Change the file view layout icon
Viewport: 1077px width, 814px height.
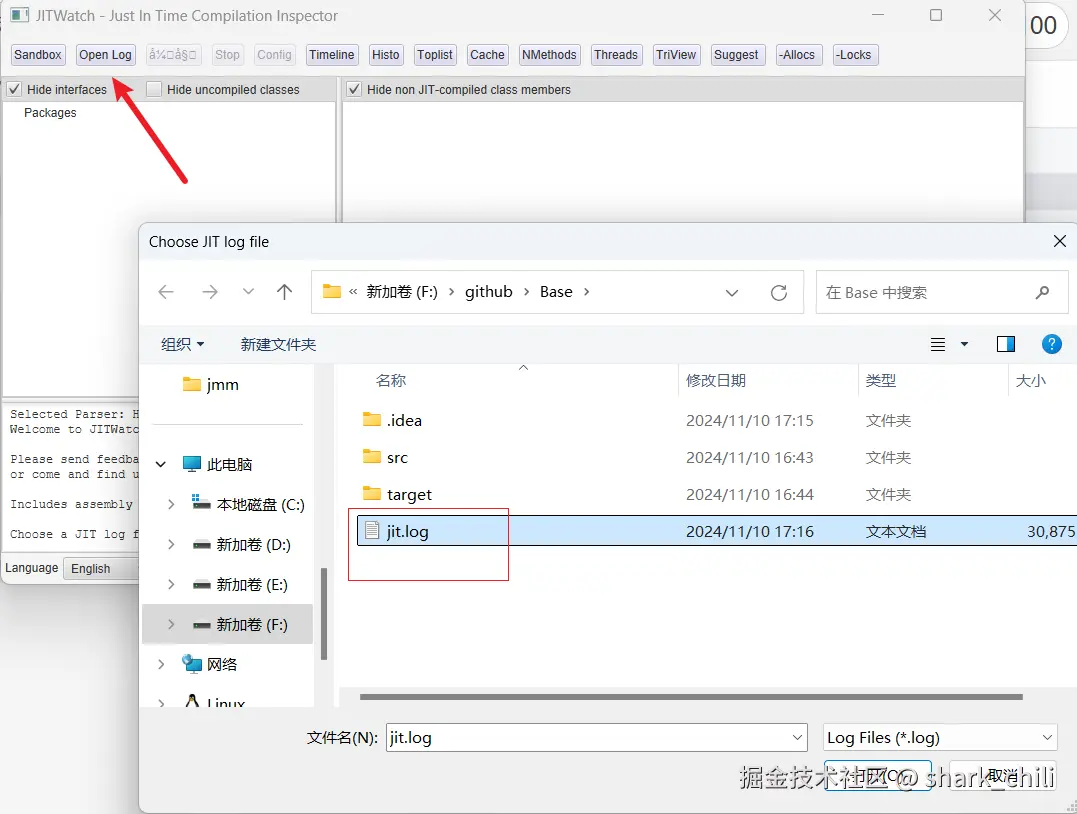(938, 344)
